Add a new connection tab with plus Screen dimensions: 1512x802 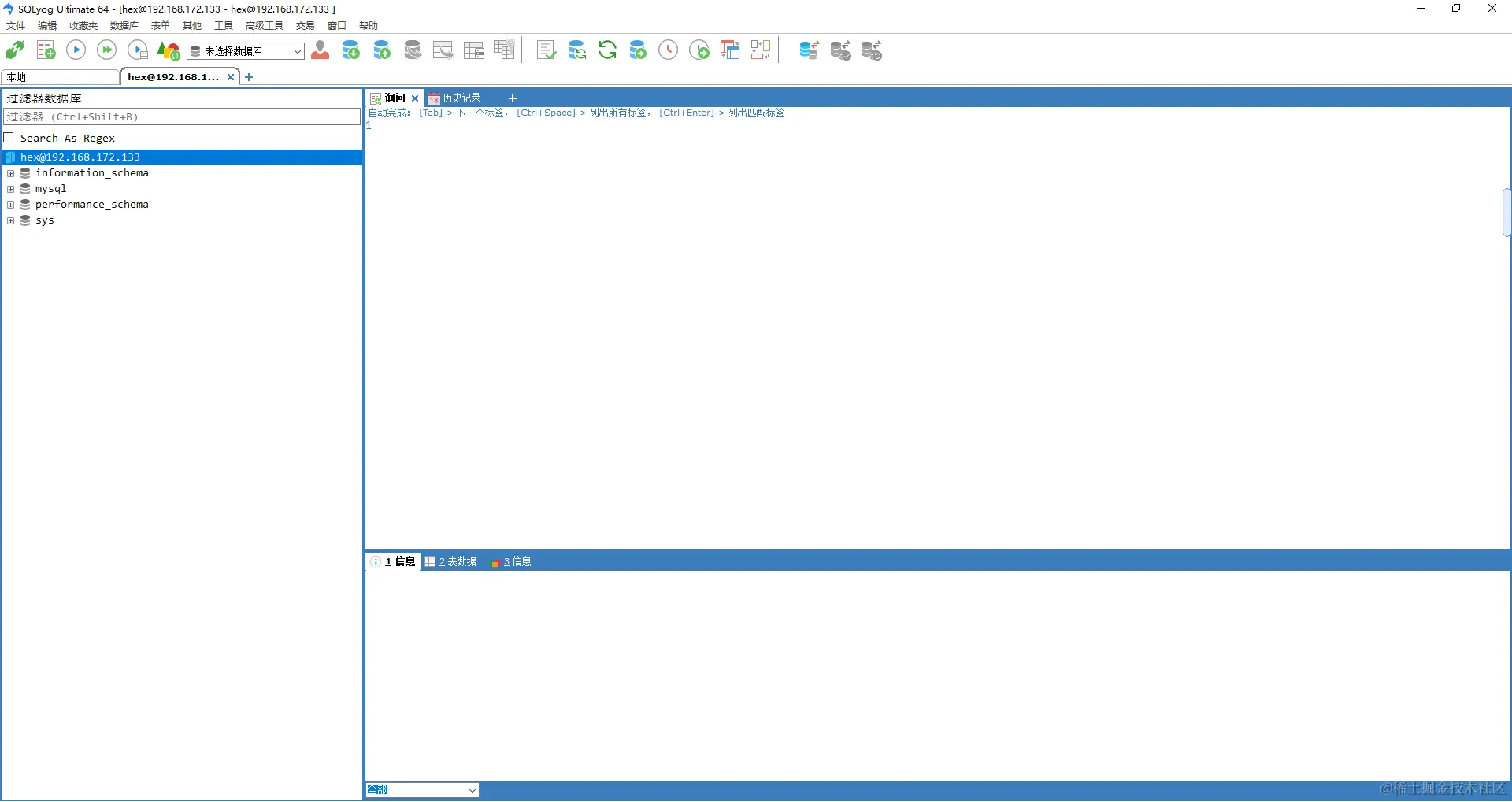click(x=249, y=77)
